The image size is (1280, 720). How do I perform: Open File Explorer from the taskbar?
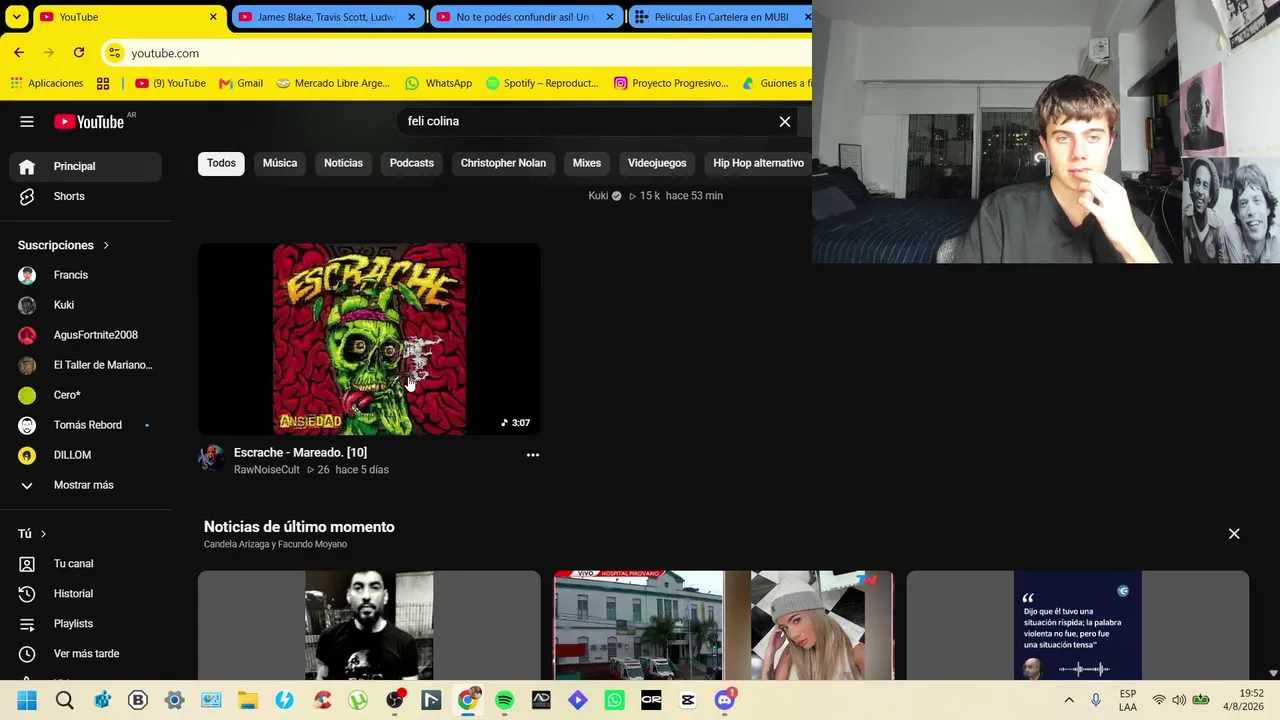[x=248, y=701]
